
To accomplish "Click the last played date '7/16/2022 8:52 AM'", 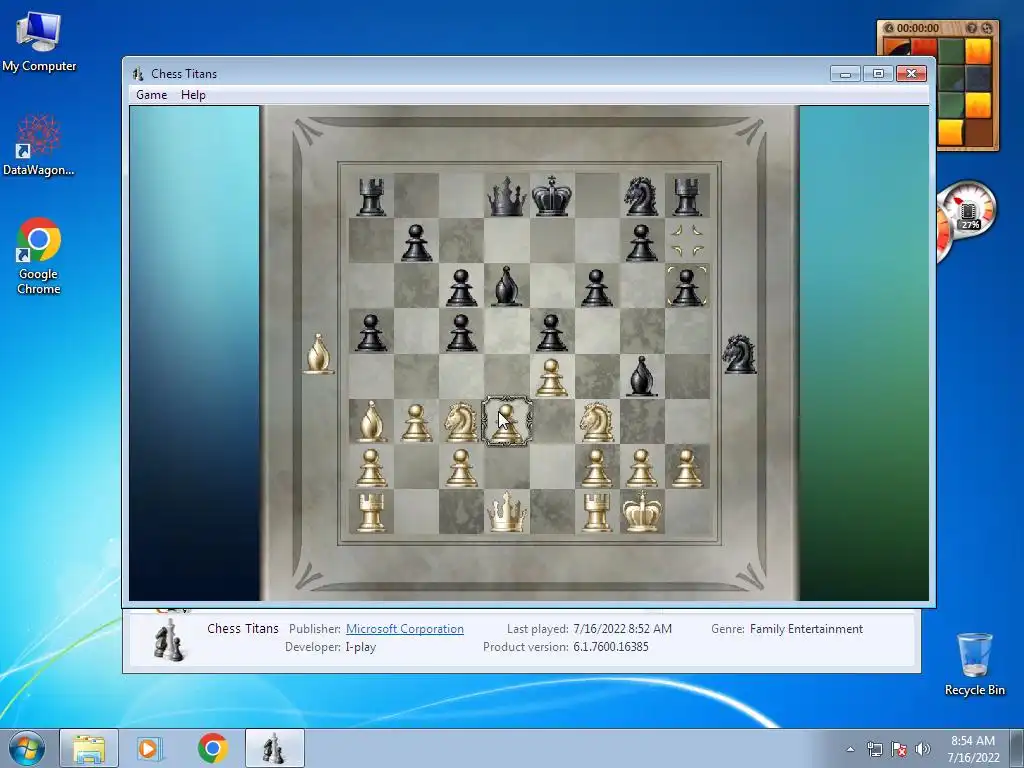I will point(622,628).
